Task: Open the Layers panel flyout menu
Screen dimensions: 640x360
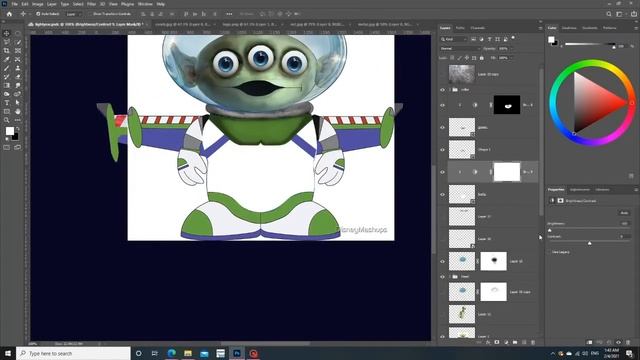Action: pyautogui.click(x=540, y=28)
